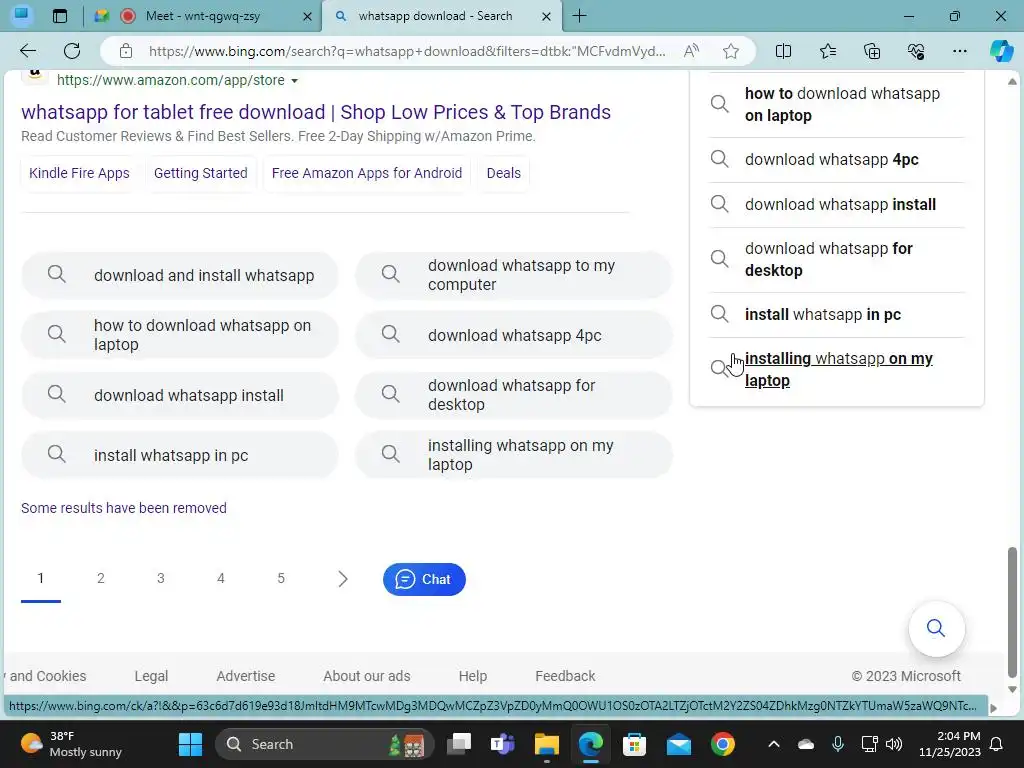1024x768 pixels.
Task: Click the address bar URL field
Action: pyautogui.click(x=406, y=51)
